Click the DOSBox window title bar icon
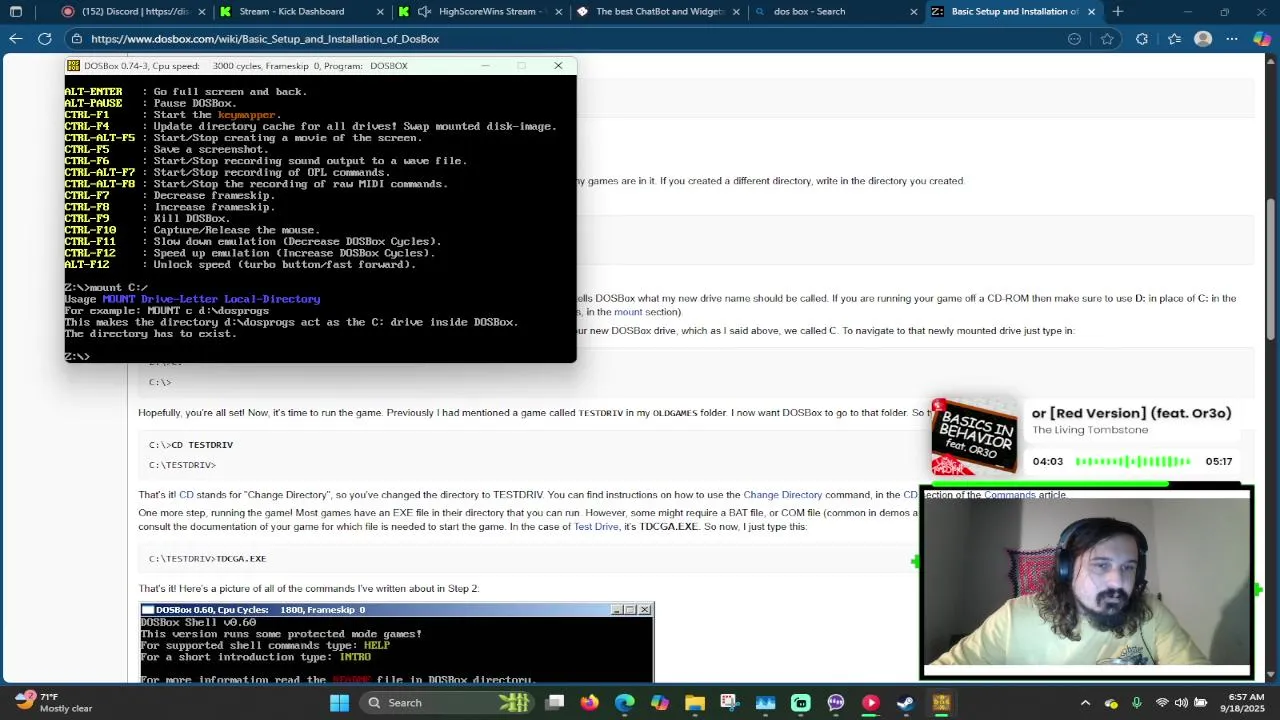 click(x=73, y=66)
